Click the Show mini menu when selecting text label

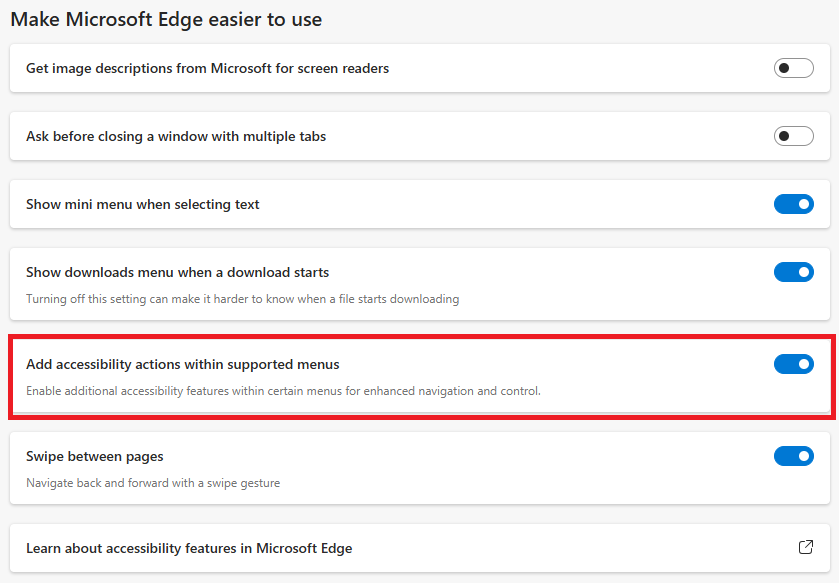143,204
